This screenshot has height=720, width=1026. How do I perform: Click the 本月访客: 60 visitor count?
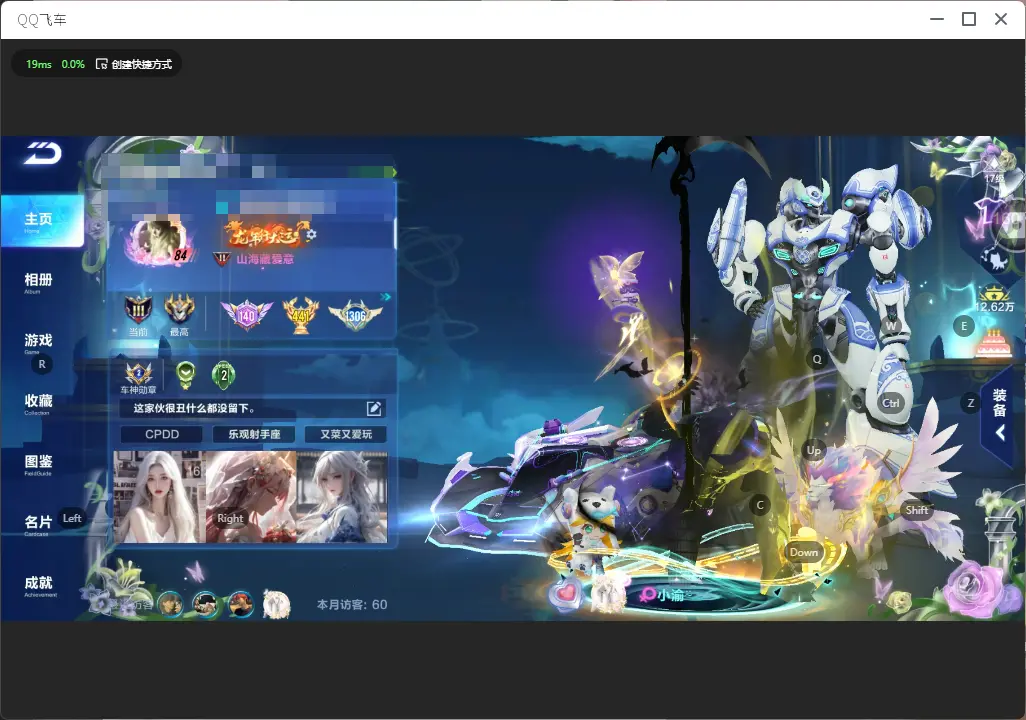pyautogui.click(x=352, y=605)
